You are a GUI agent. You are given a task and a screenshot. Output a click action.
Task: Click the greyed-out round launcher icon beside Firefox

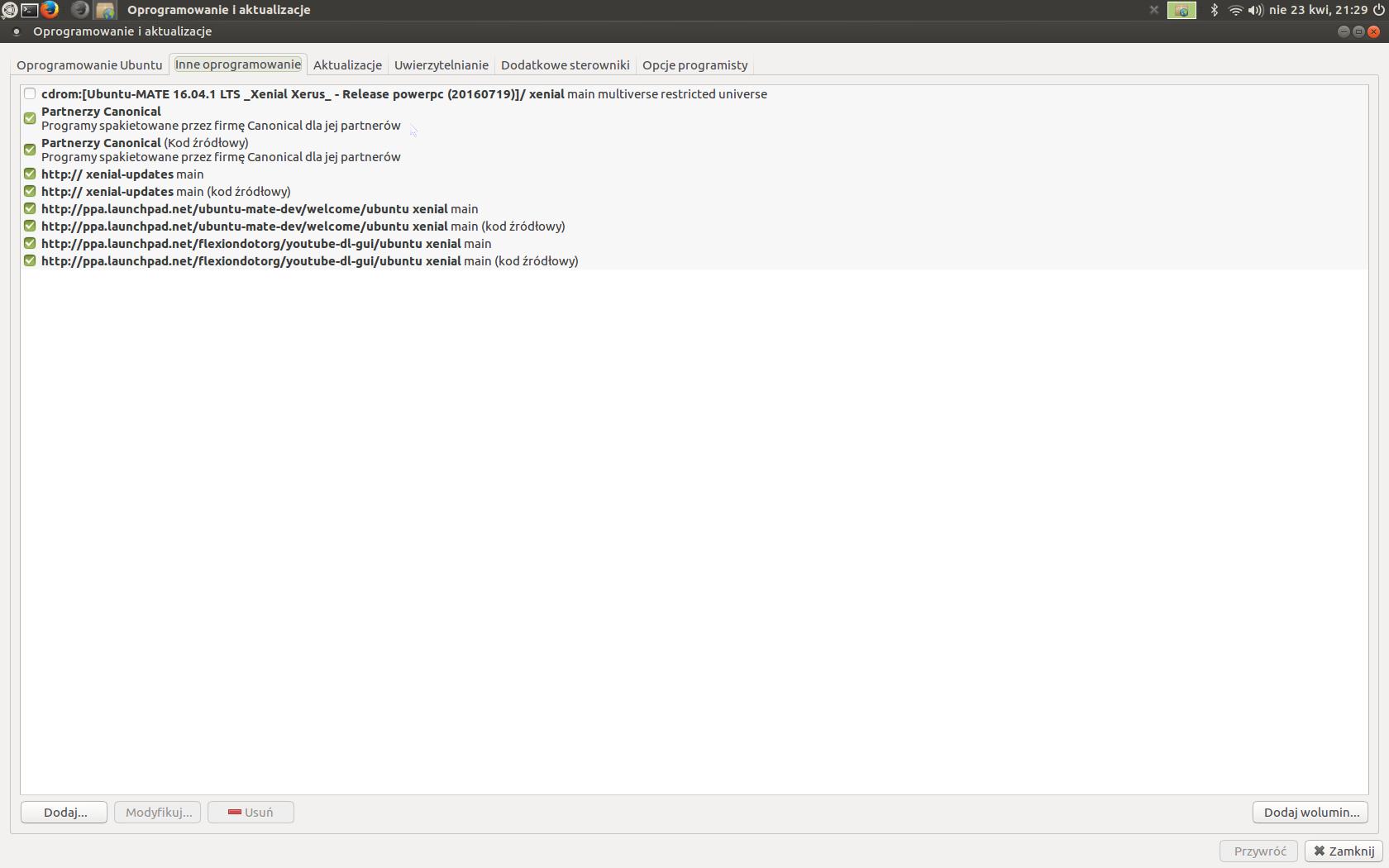[80, 10]
